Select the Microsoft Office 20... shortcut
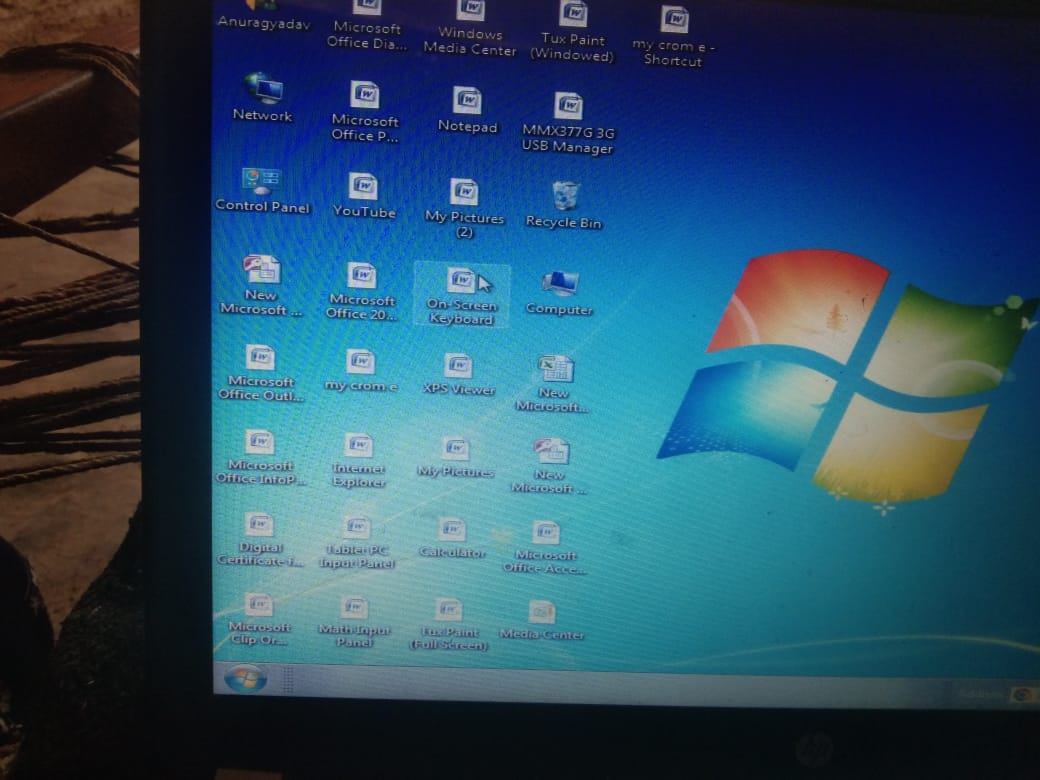Image resolution: width=1040 pixels, height=780 pixels. pyautogui.click(x=362, y=291)
